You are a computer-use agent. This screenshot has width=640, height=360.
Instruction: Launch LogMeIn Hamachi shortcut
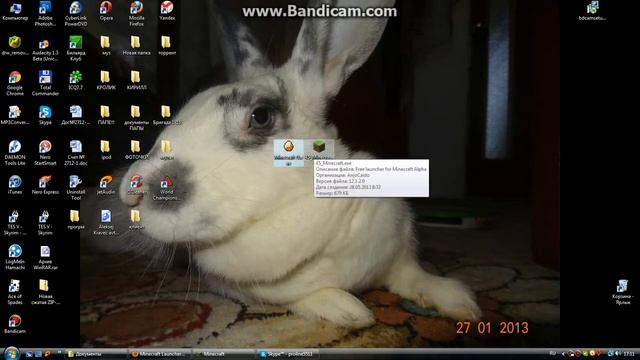(15, 257)
